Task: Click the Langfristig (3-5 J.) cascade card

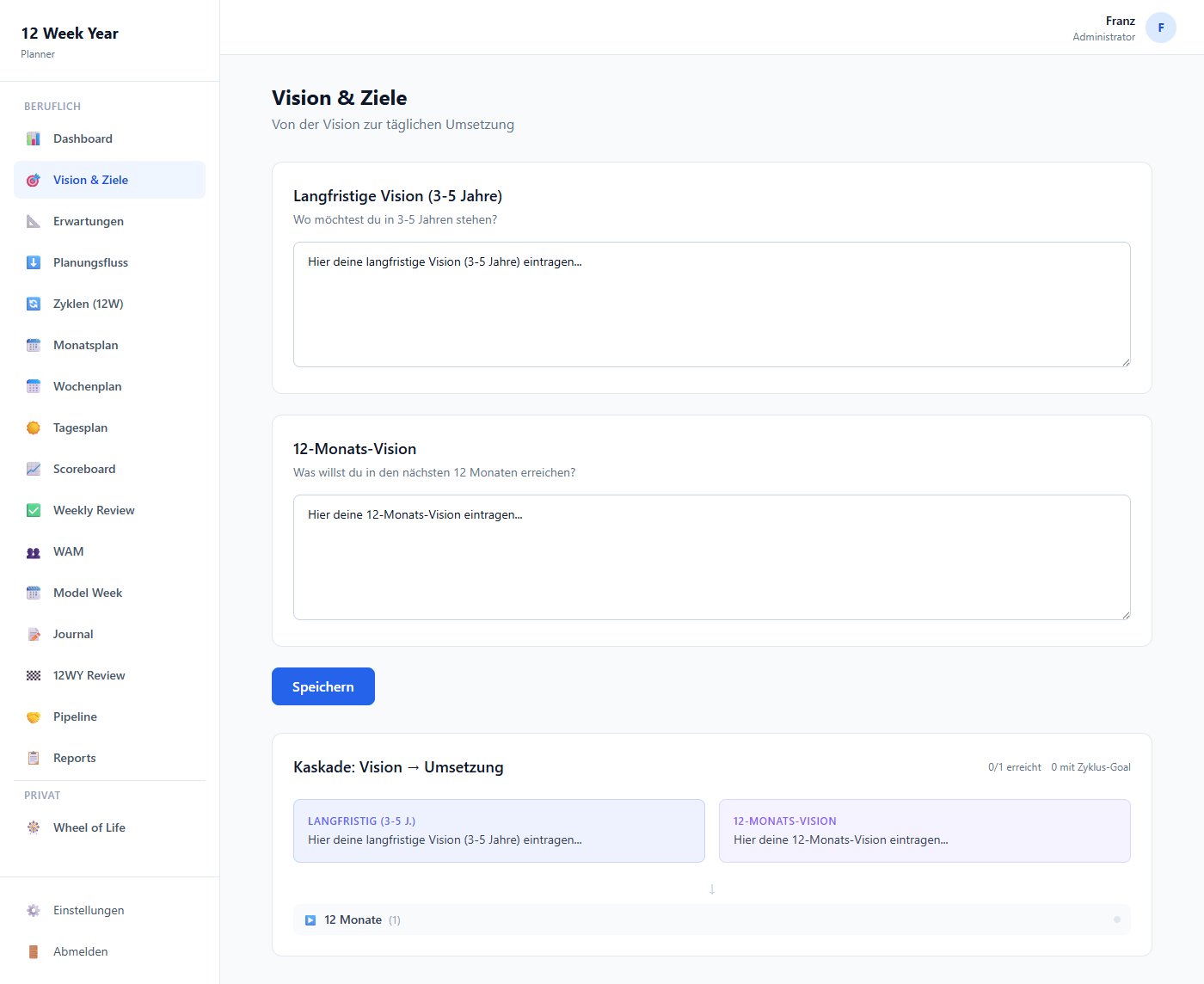Action: tap(499, 831)
